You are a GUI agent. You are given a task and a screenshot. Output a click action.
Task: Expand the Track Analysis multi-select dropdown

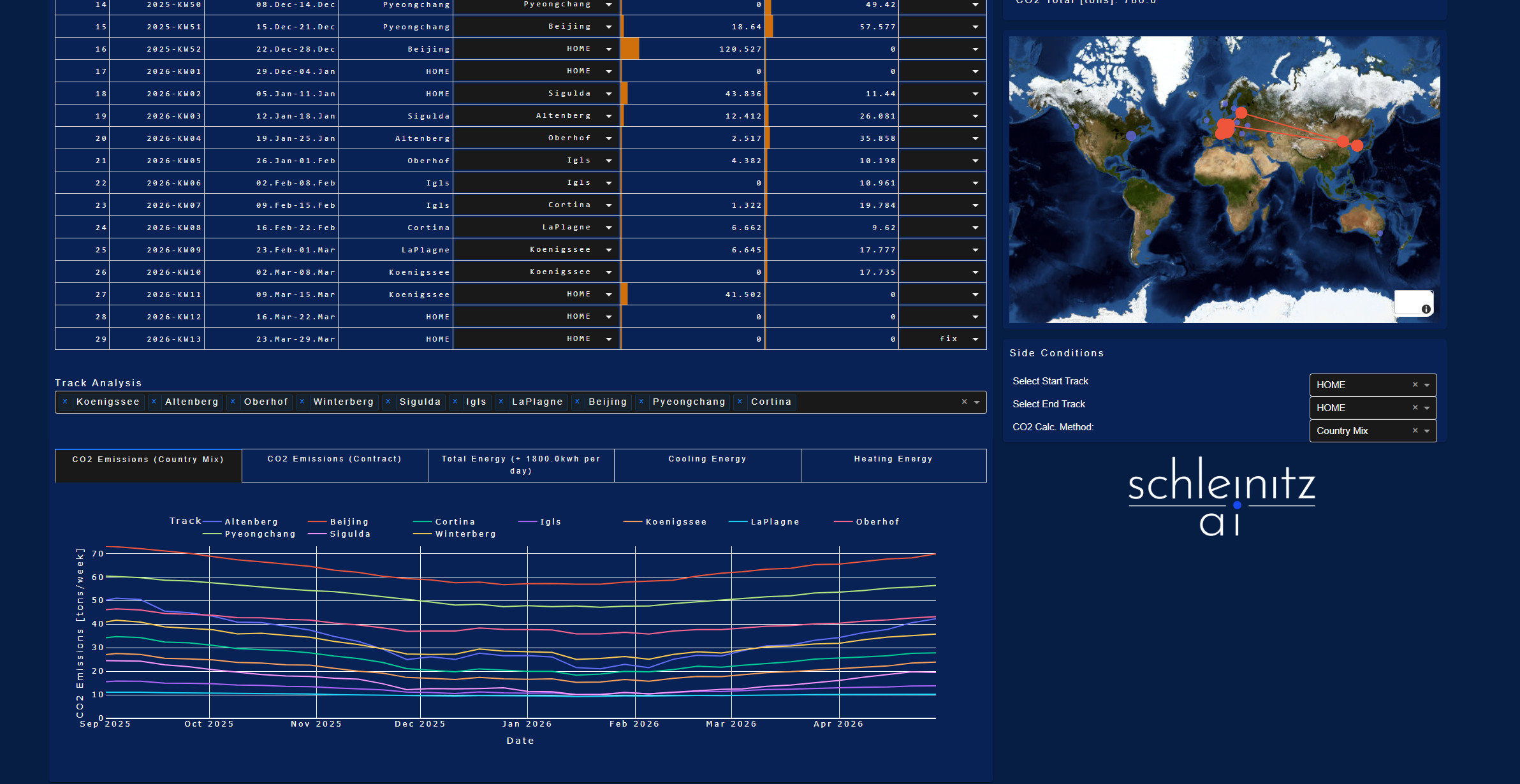977,402
